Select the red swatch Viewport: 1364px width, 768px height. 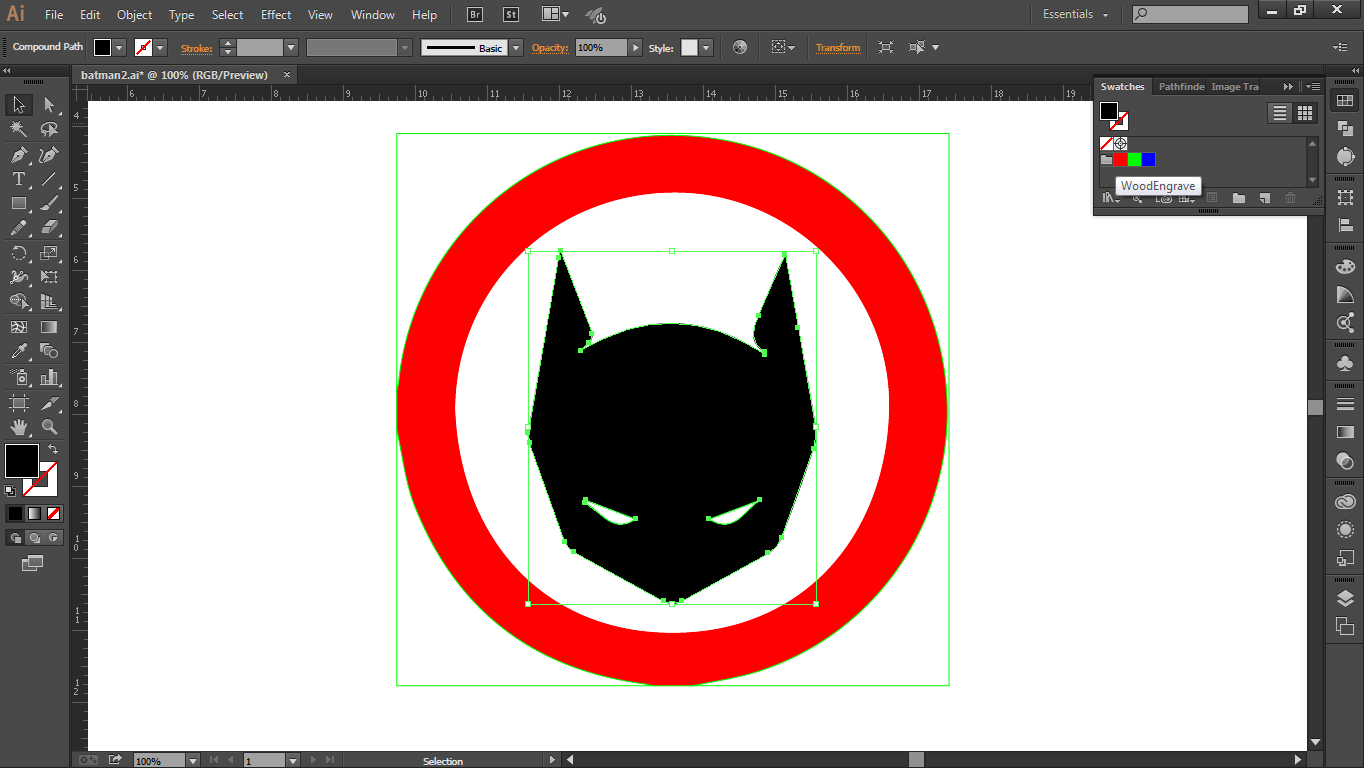[x=1120, y=160]
